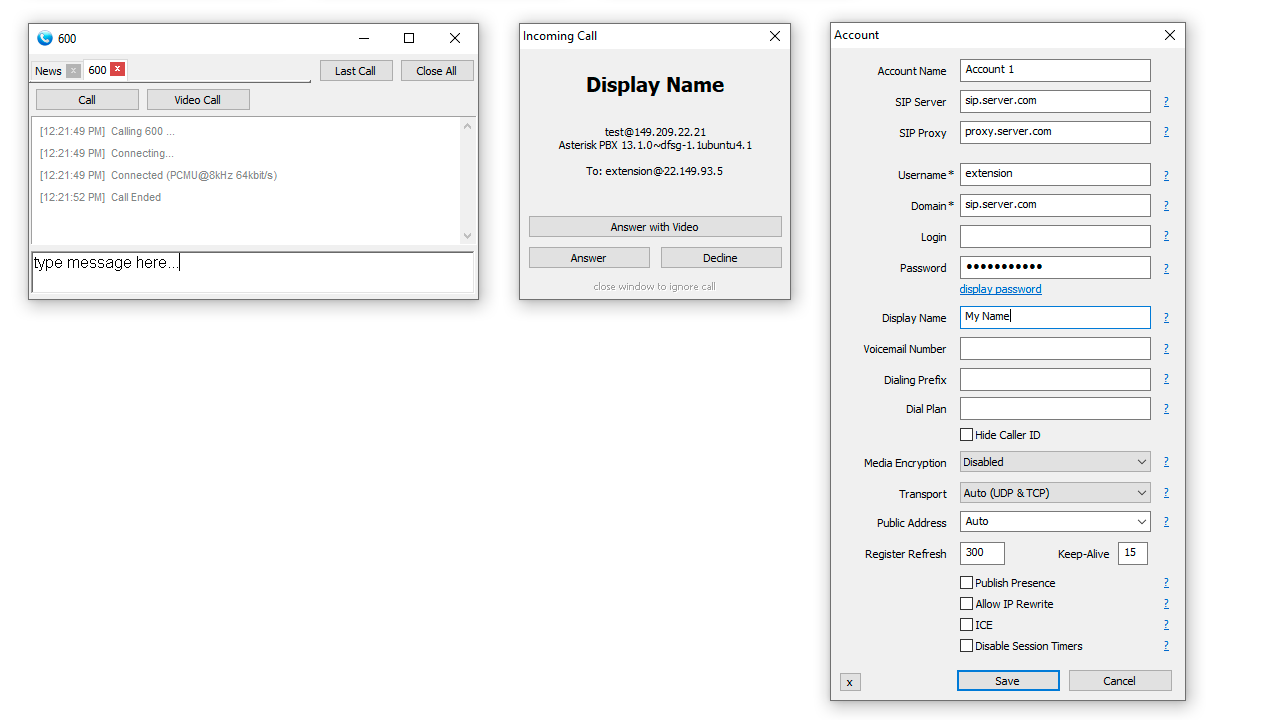Click help icon next to Media Encryption

[x=1166, y=462]
